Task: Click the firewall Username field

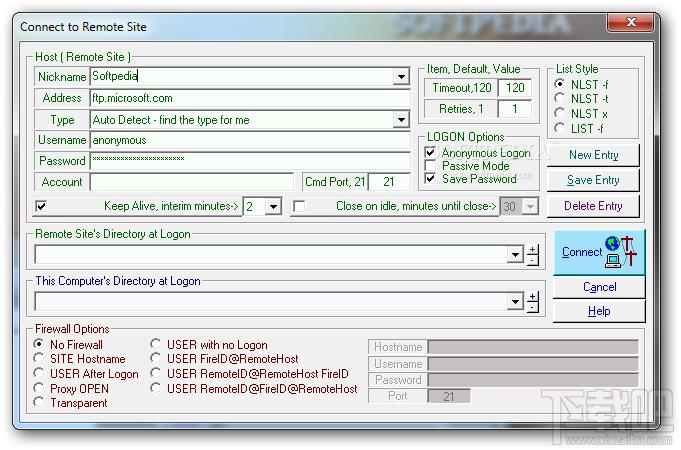Action: click(533, 364)
